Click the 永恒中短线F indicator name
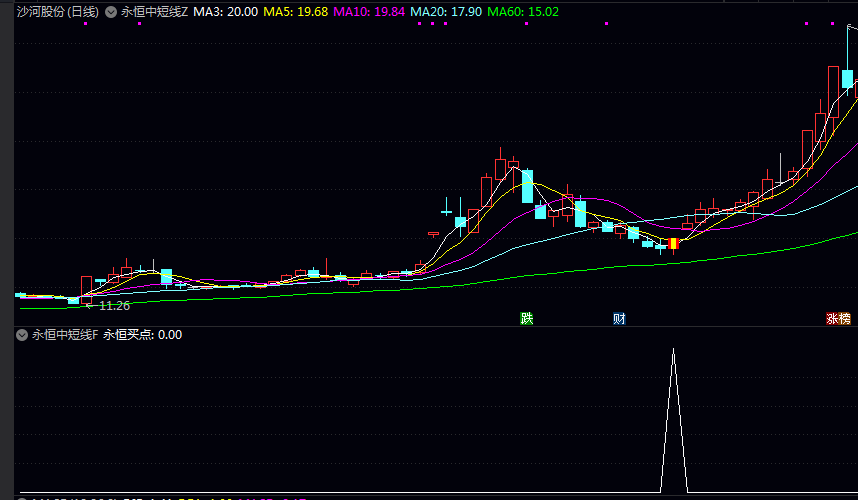858x500 pixels. click(65, 335)
